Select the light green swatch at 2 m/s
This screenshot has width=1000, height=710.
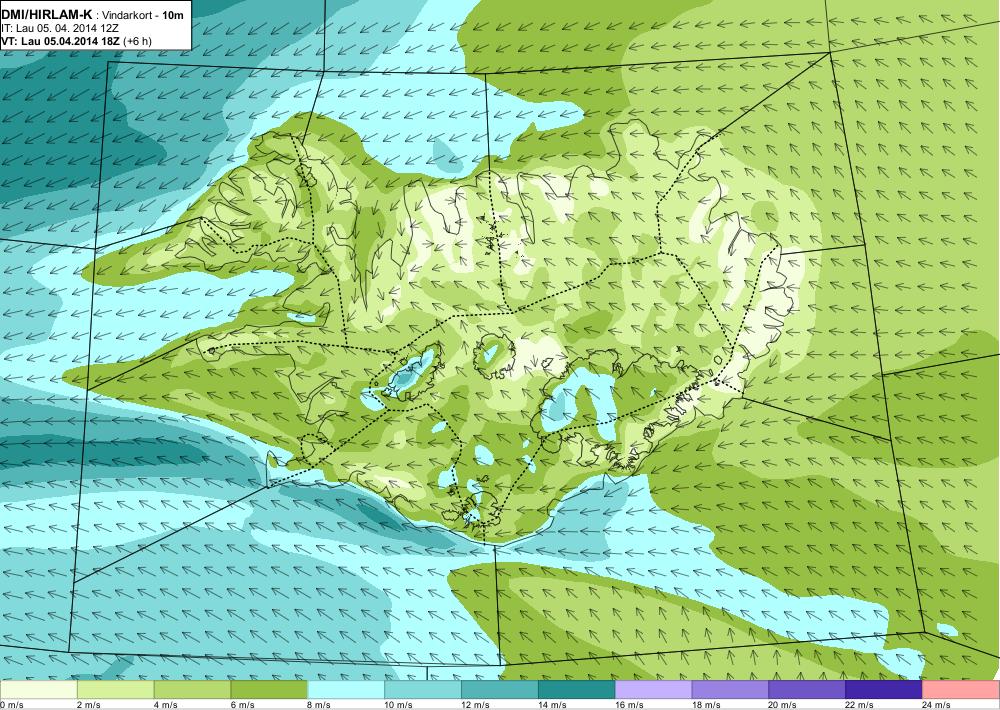[x=115, y=690]
